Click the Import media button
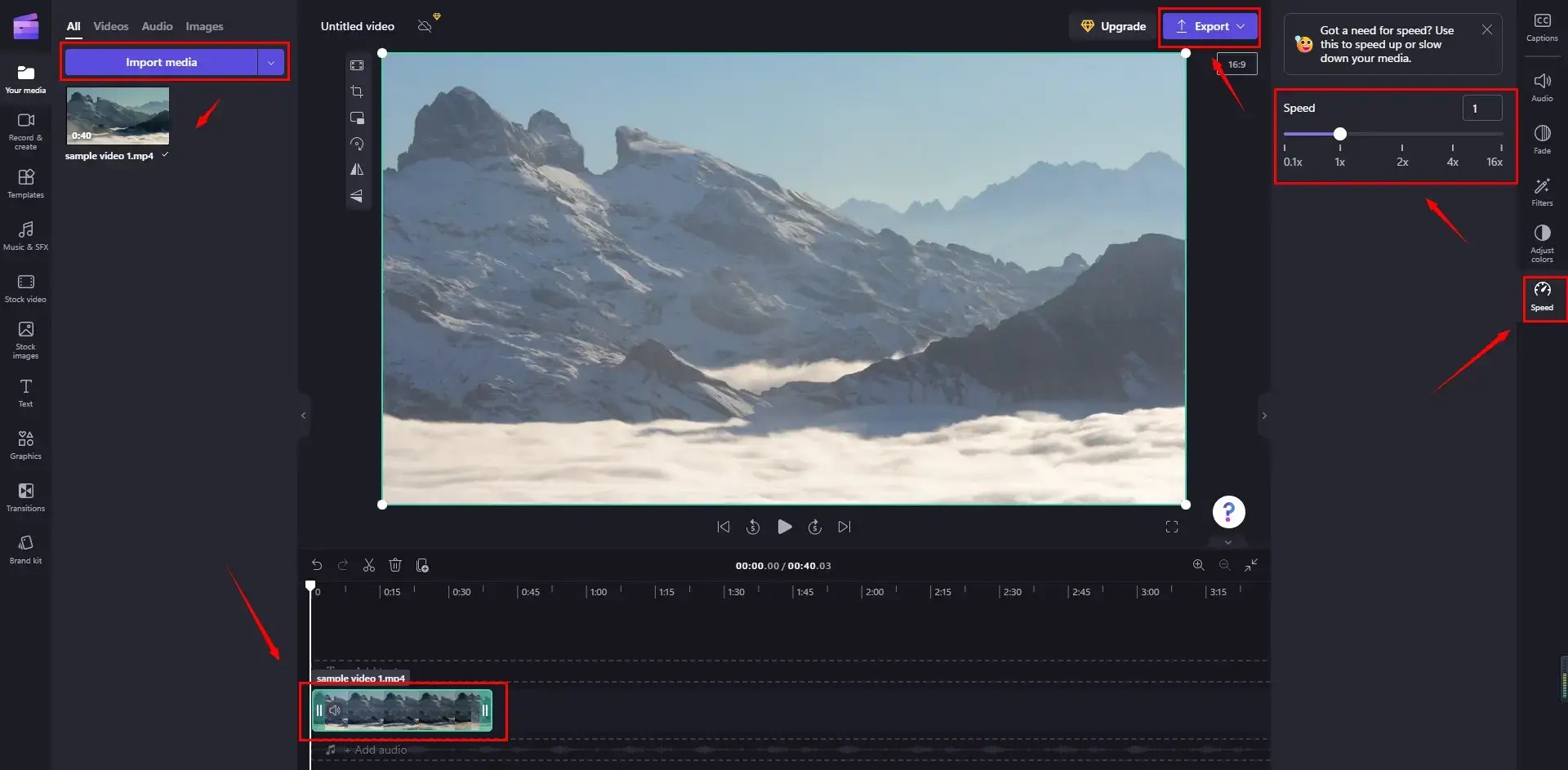The width and height of the screenshot is (1568, 770). pos(161,62)
